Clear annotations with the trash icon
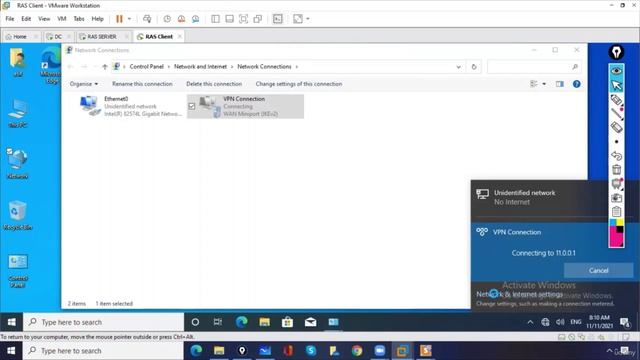 point(616,169)
